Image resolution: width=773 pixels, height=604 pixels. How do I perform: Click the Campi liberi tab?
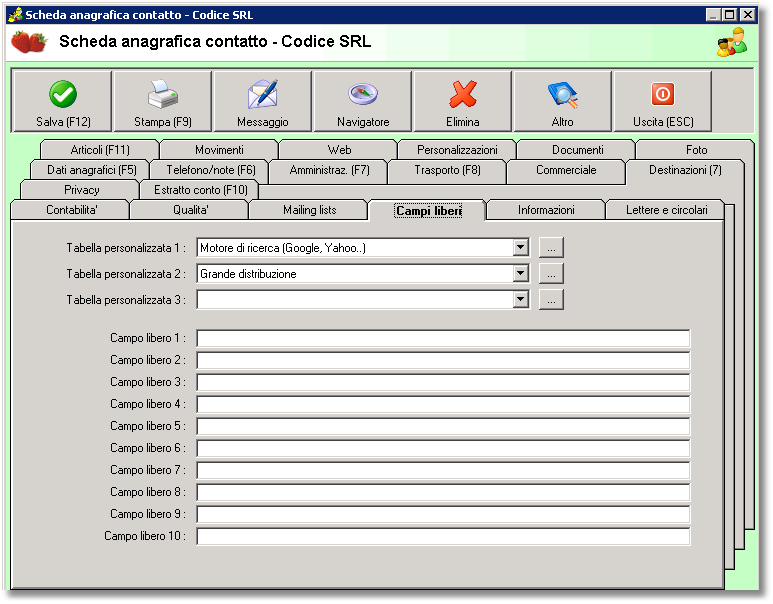428,211
